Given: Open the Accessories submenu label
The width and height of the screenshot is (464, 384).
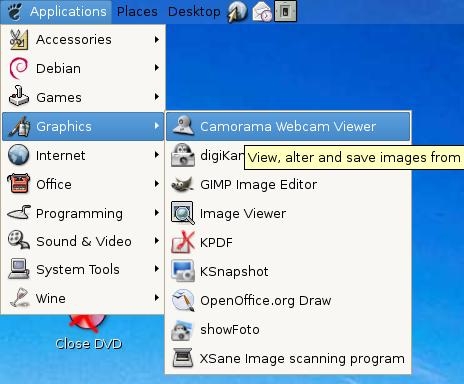Looking at the screenshot, I should click(x=74, y=40).
